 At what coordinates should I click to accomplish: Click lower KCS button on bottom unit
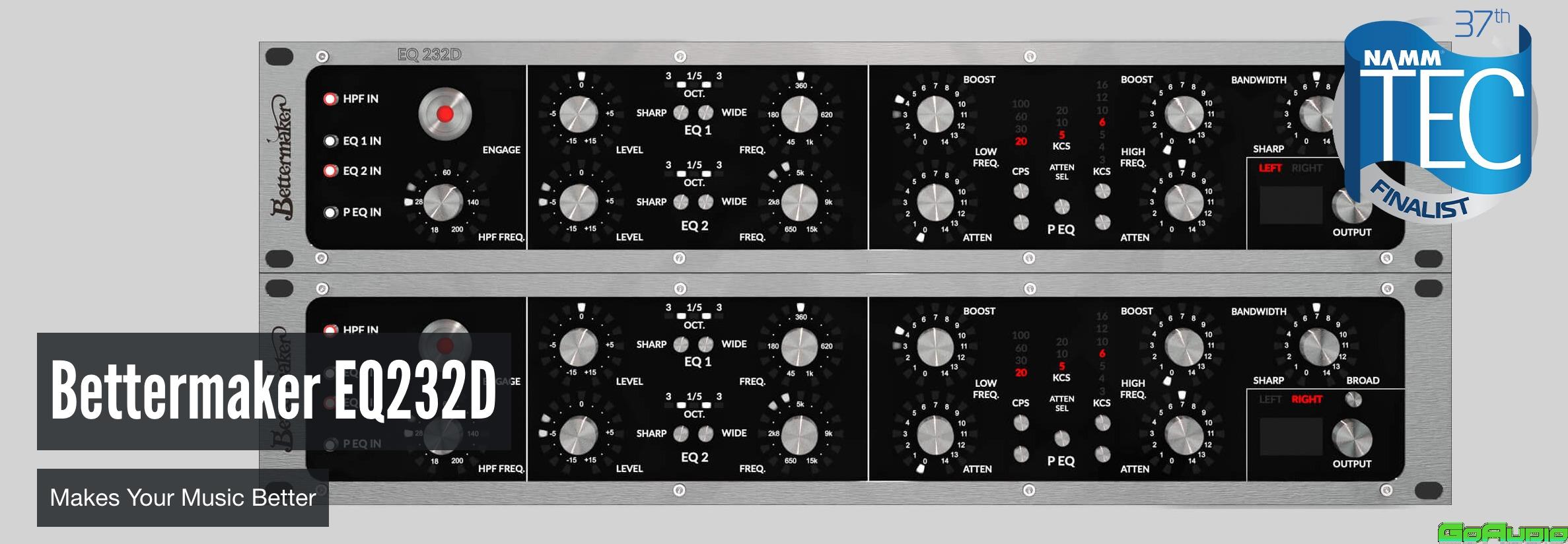point(1102,454)
